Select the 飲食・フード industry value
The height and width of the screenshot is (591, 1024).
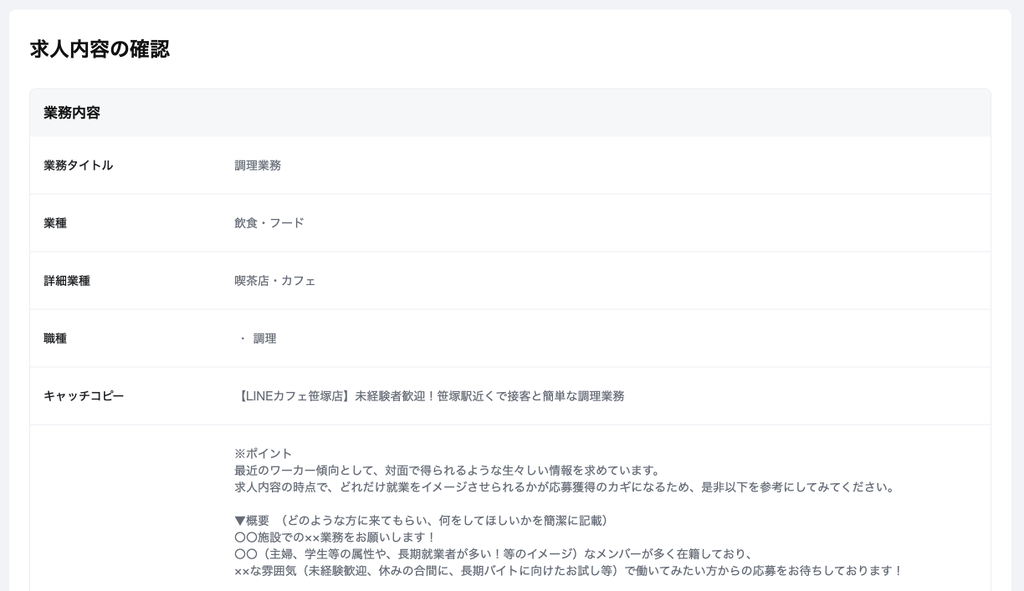[269, 223]
